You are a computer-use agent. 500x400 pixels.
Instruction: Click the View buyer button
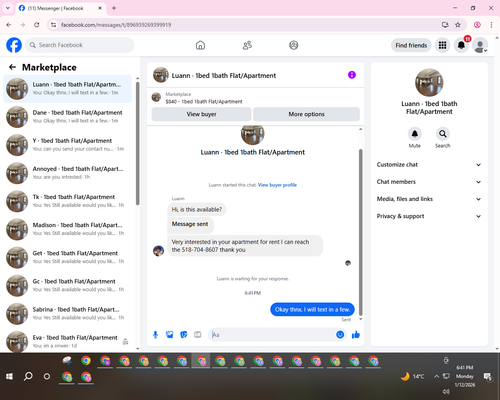[201, 114]
